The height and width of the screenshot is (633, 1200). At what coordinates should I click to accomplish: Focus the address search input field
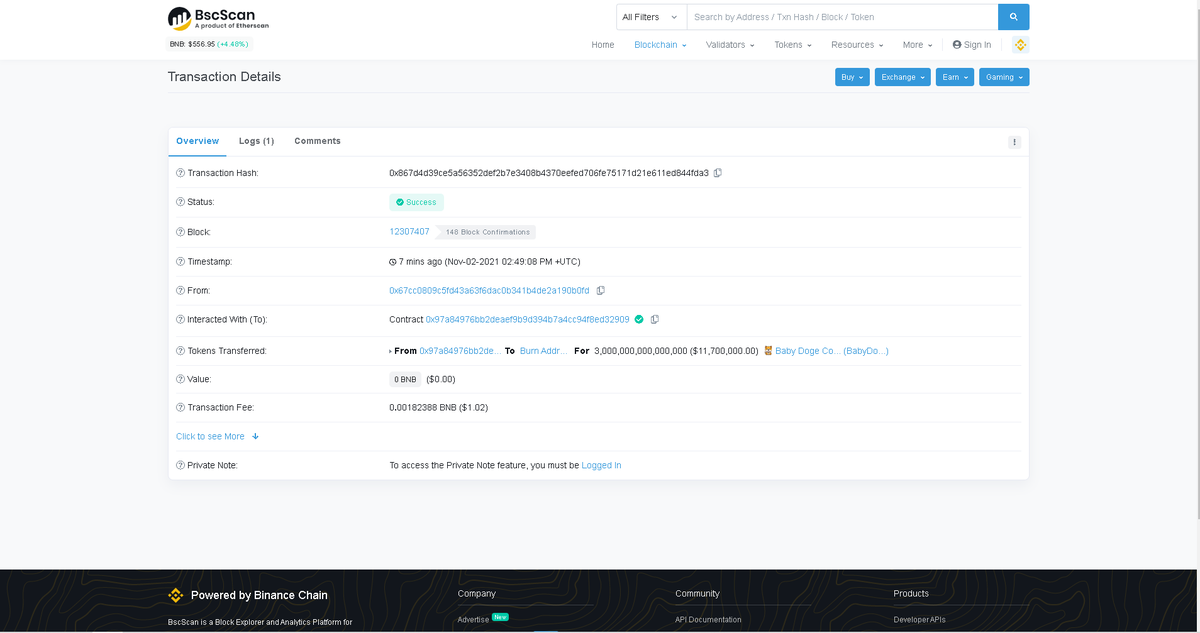click(842, 17)
